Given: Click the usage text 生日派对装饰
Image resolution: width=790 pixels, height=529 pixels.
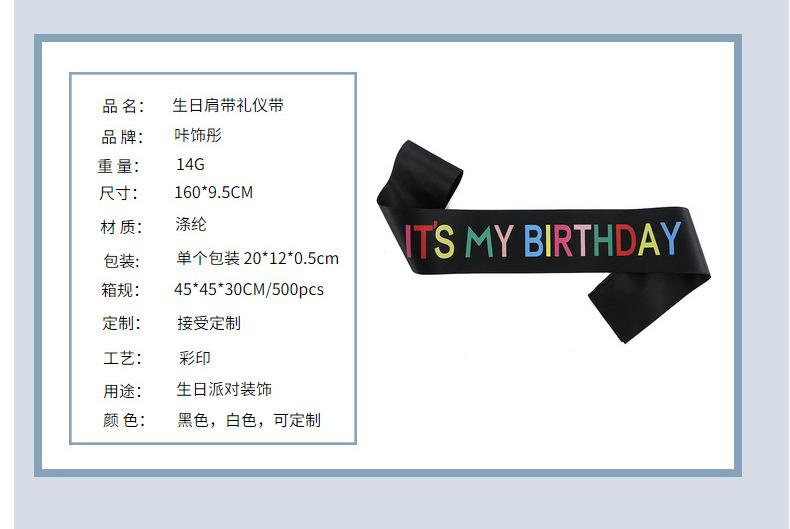Looking at the screenshot, I should point(224,389).
